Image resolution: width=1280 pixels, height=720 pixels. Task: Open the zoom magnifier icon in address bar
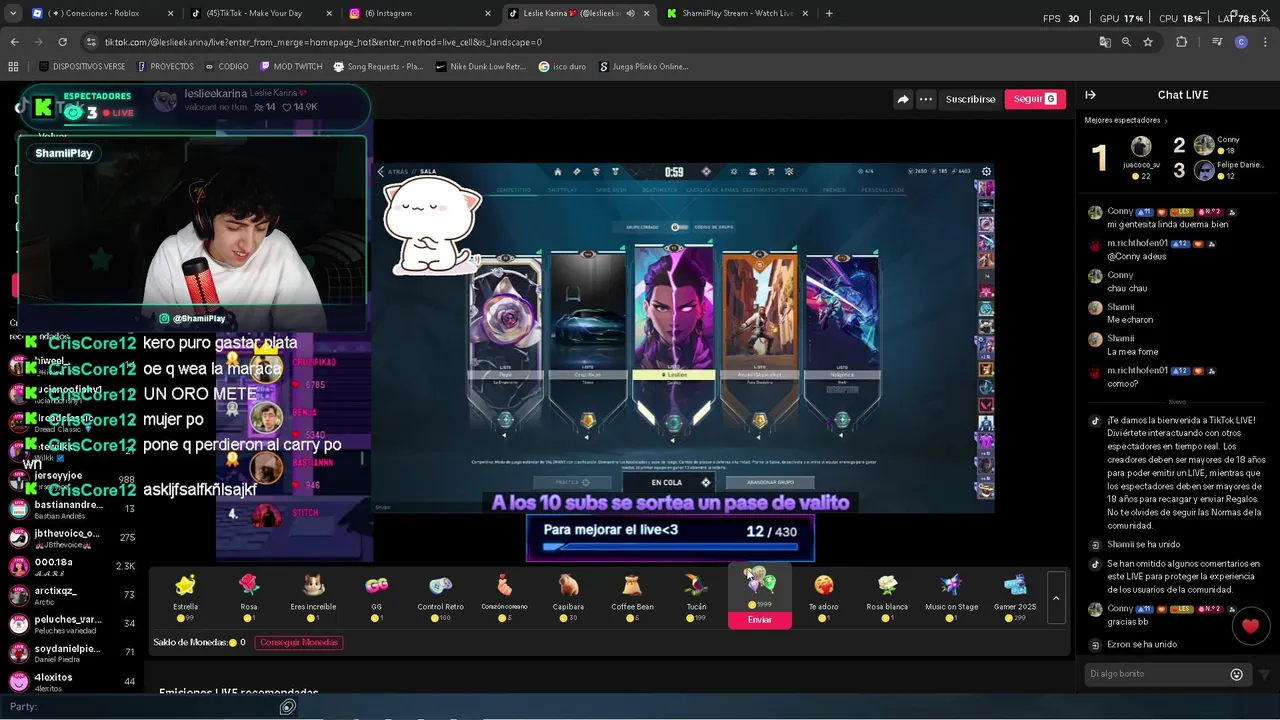[x=1126, y=42]
